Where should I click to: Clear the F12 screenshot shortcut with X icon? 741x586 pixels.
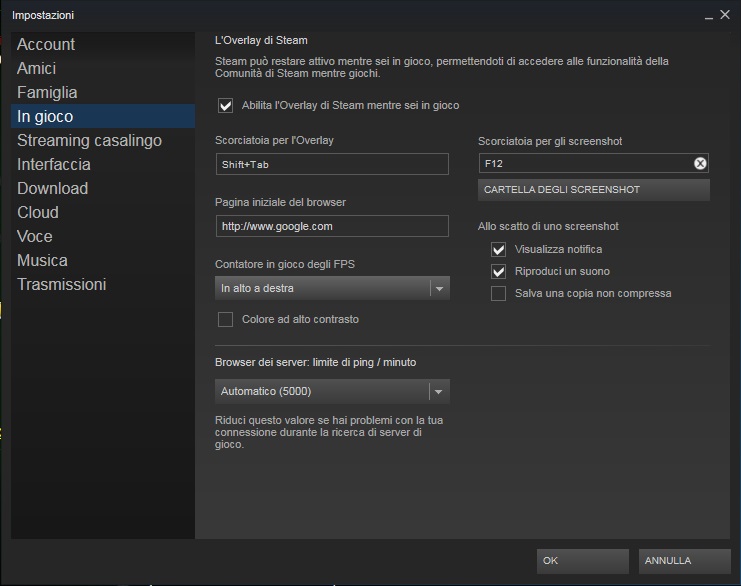point(700,164)
